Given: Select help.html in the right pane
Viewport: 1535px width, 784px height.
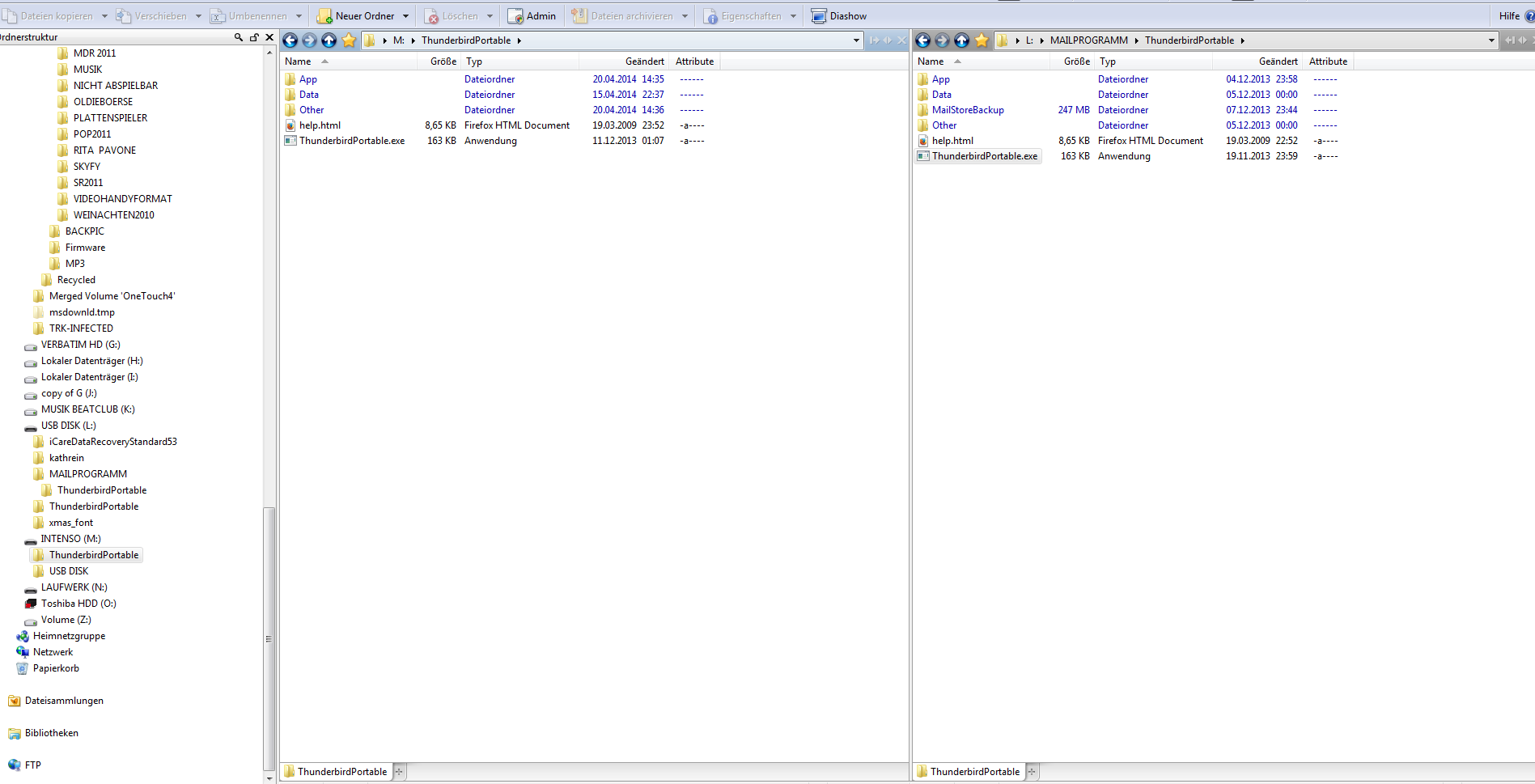Looking at the screenshot, I should tap(952, 141).
